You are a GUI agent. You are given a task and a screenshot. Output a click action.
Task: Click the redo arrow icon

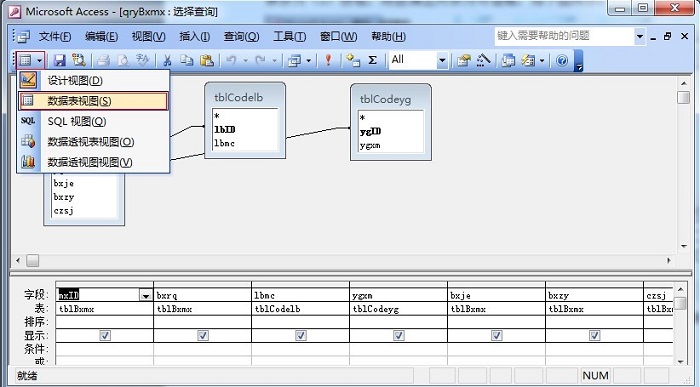[260, 60]
